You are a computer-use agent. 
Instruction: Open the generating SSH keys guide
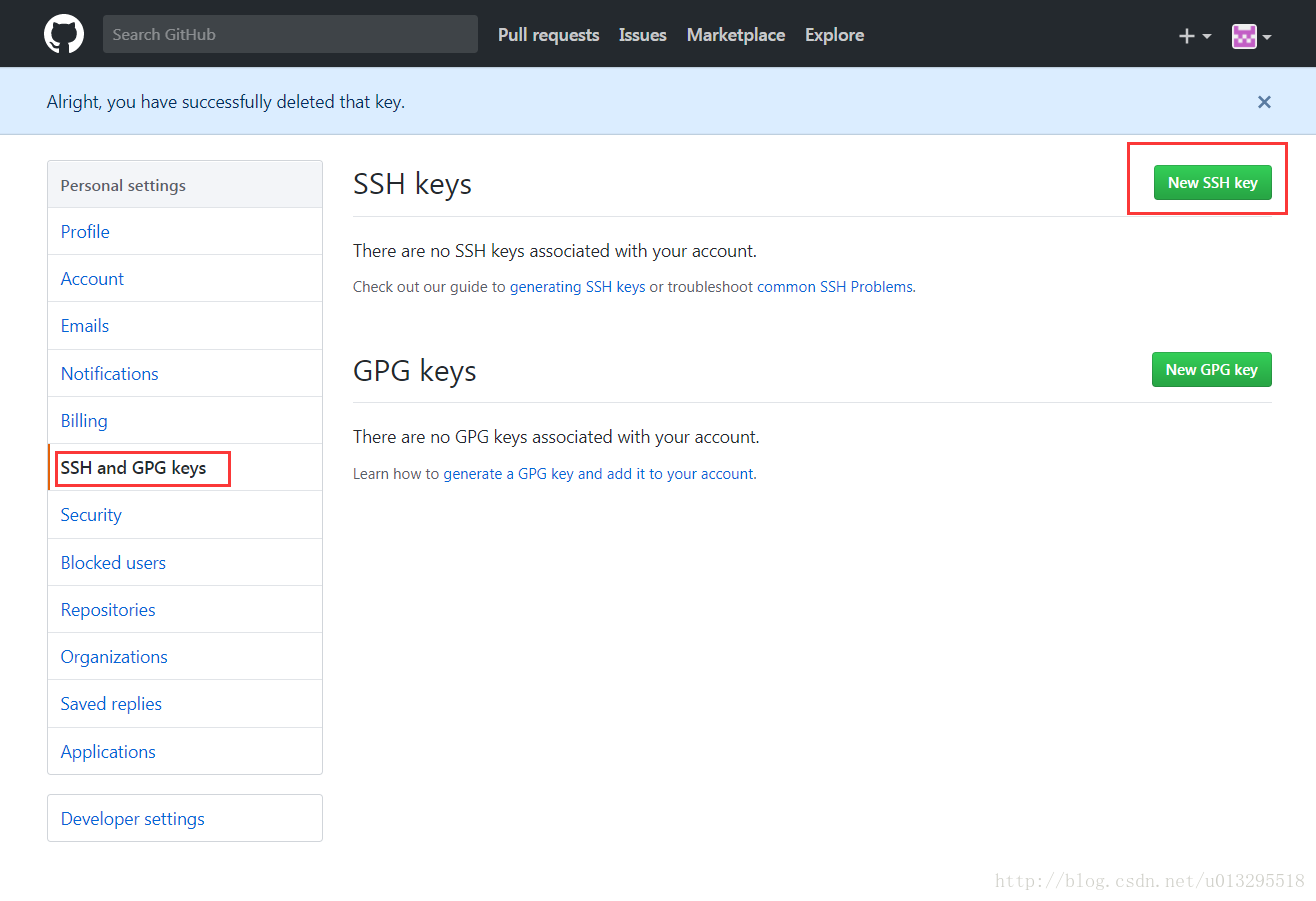pyautogui.click(x=577, y=287)
